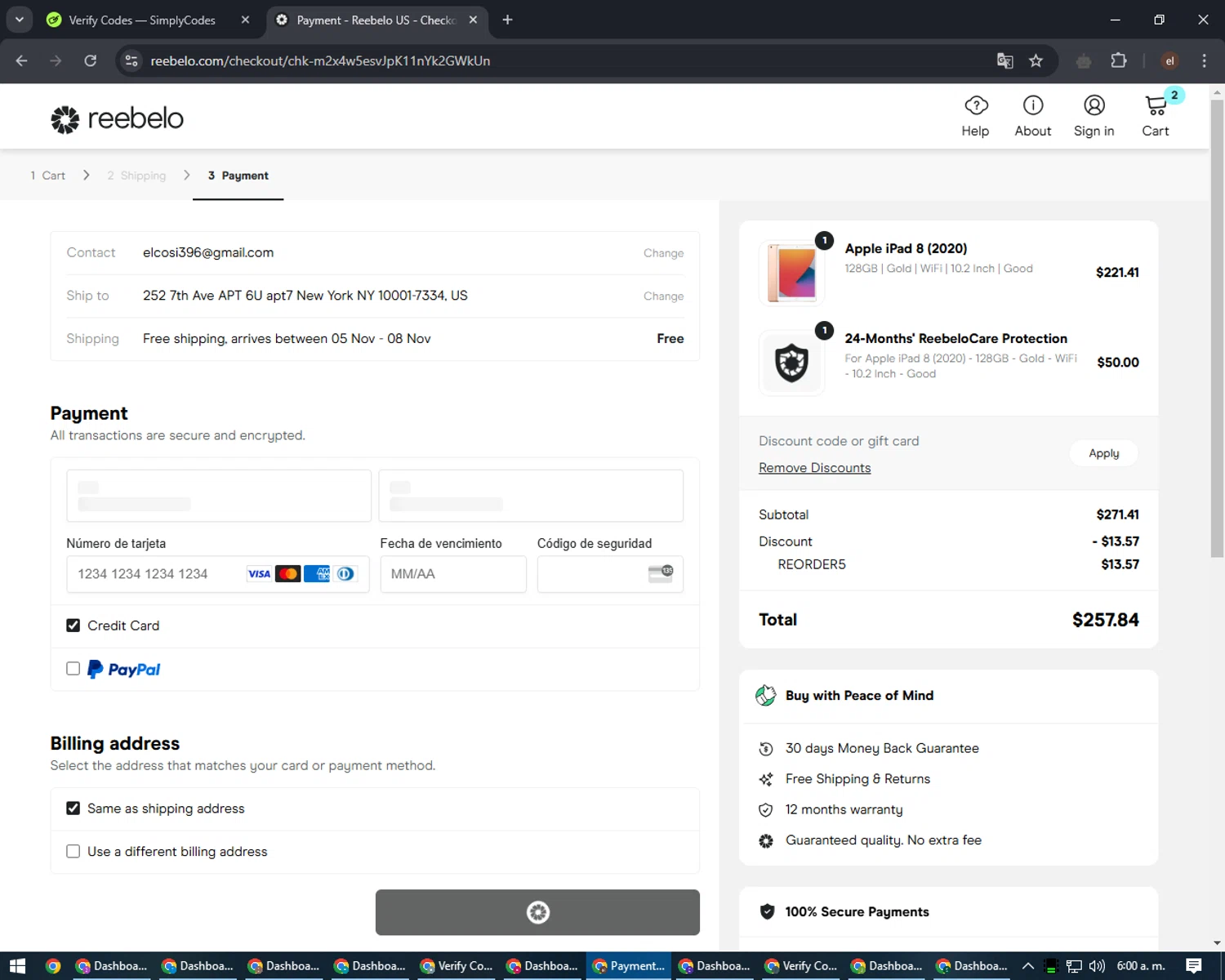Screen dimensions: 1225x980
Task: Open the Sign in account icon
Action: point(1094,106)
